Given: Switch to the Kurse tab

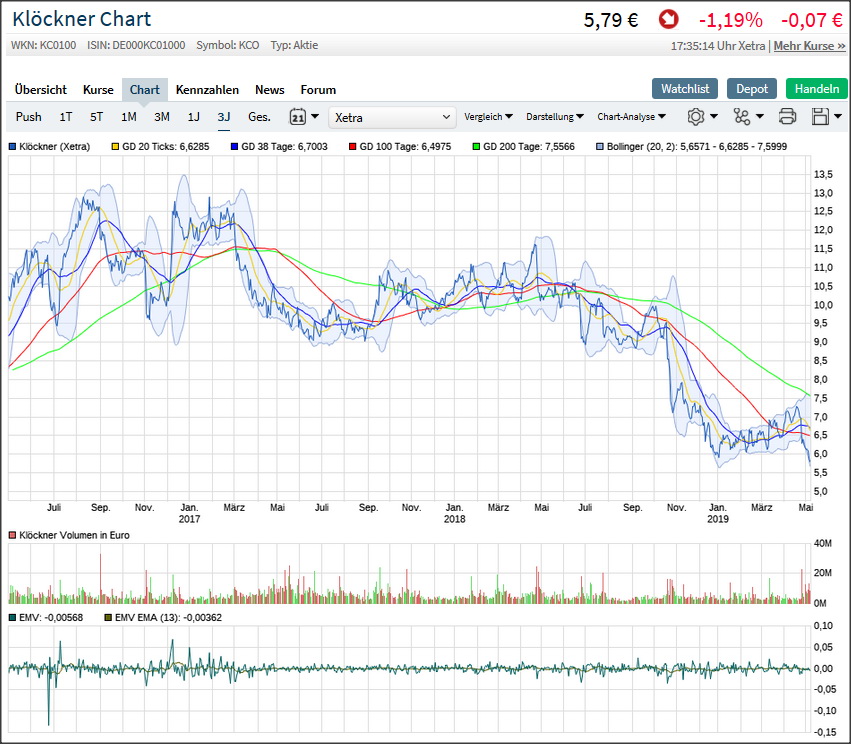Looking at the screenshot, I should pos(98,90).
